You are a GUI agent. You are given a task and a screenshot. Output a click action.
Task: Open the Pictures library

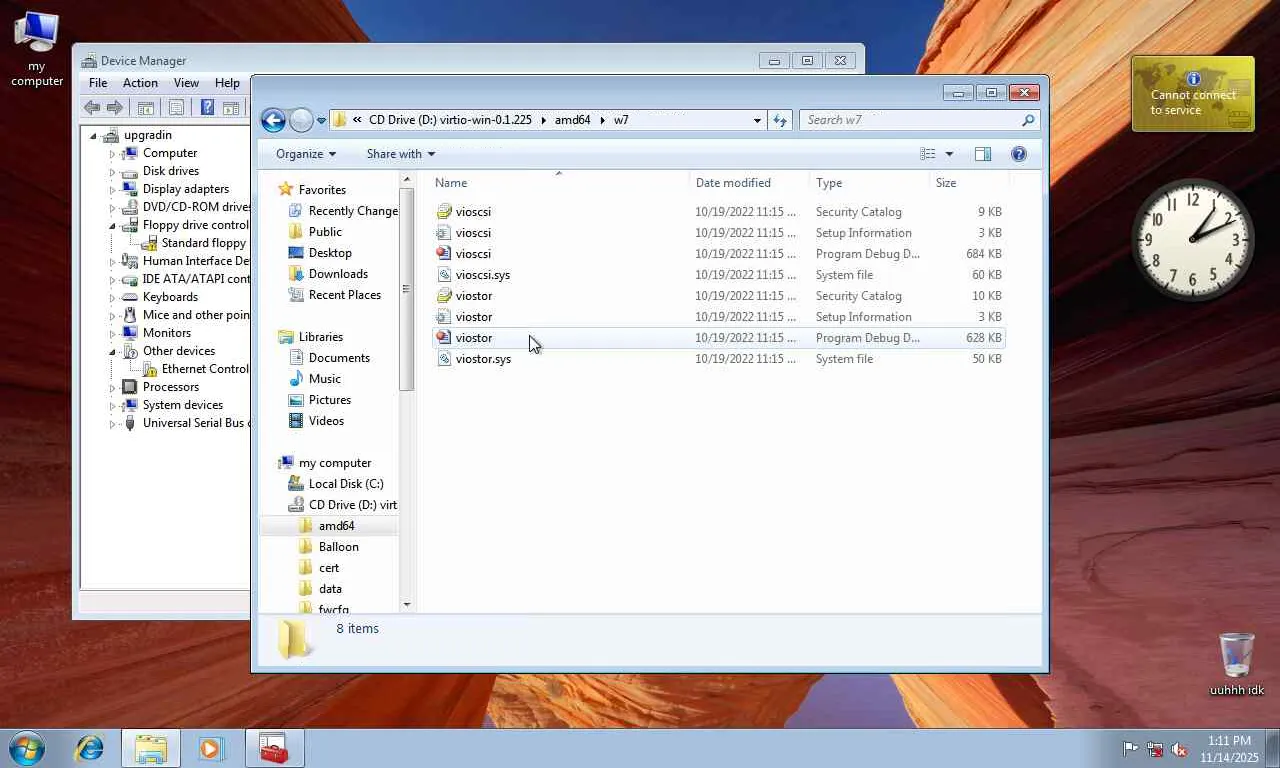coord(330,400)
